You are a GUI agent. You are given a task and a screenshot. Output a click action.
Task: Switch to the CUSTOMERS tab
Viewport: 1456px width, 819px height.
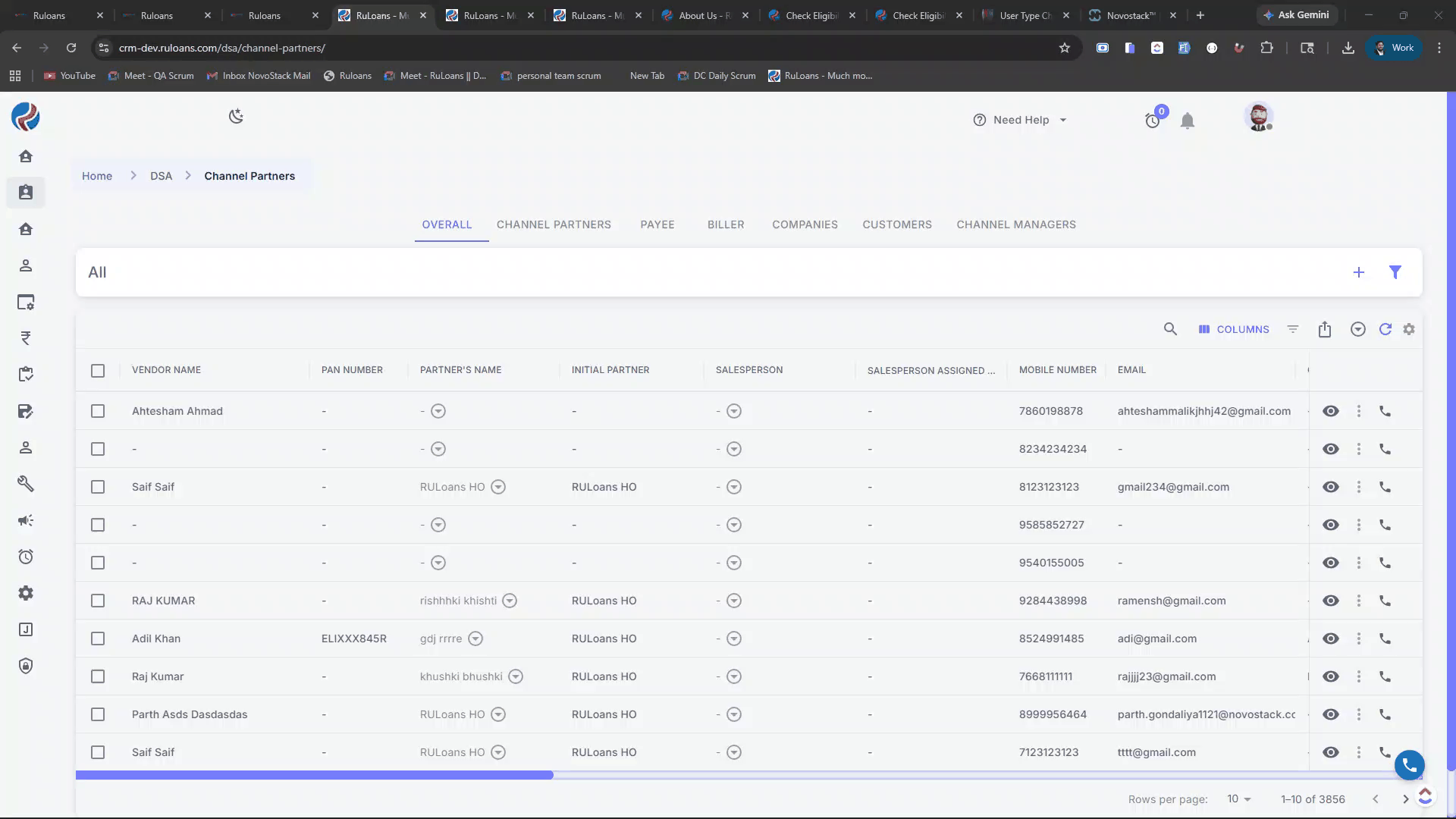896,224
